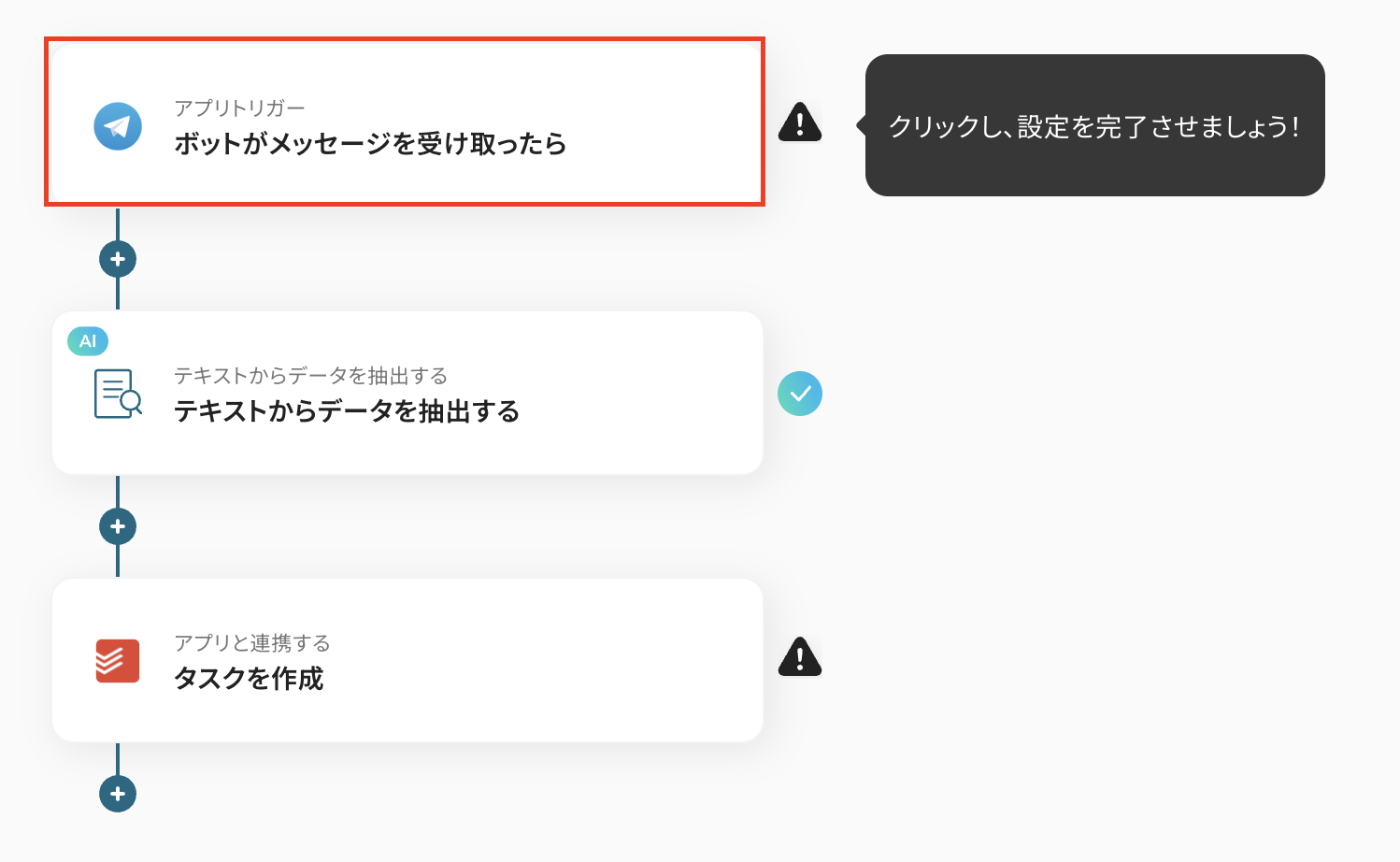
Task: Click the plus button below the trigger
Action: [118, 258]
